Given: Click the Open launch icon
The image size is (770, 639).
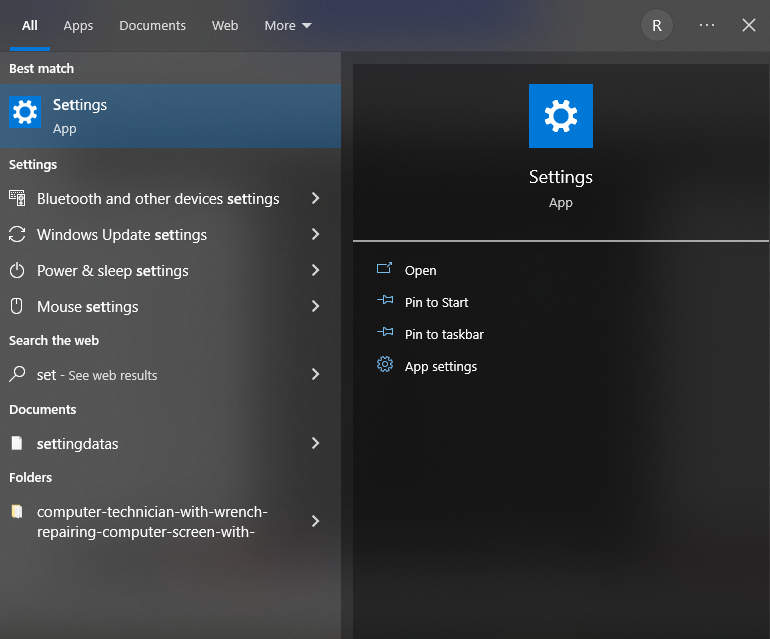Looking at the screenshot, I should tap(385, 268).
